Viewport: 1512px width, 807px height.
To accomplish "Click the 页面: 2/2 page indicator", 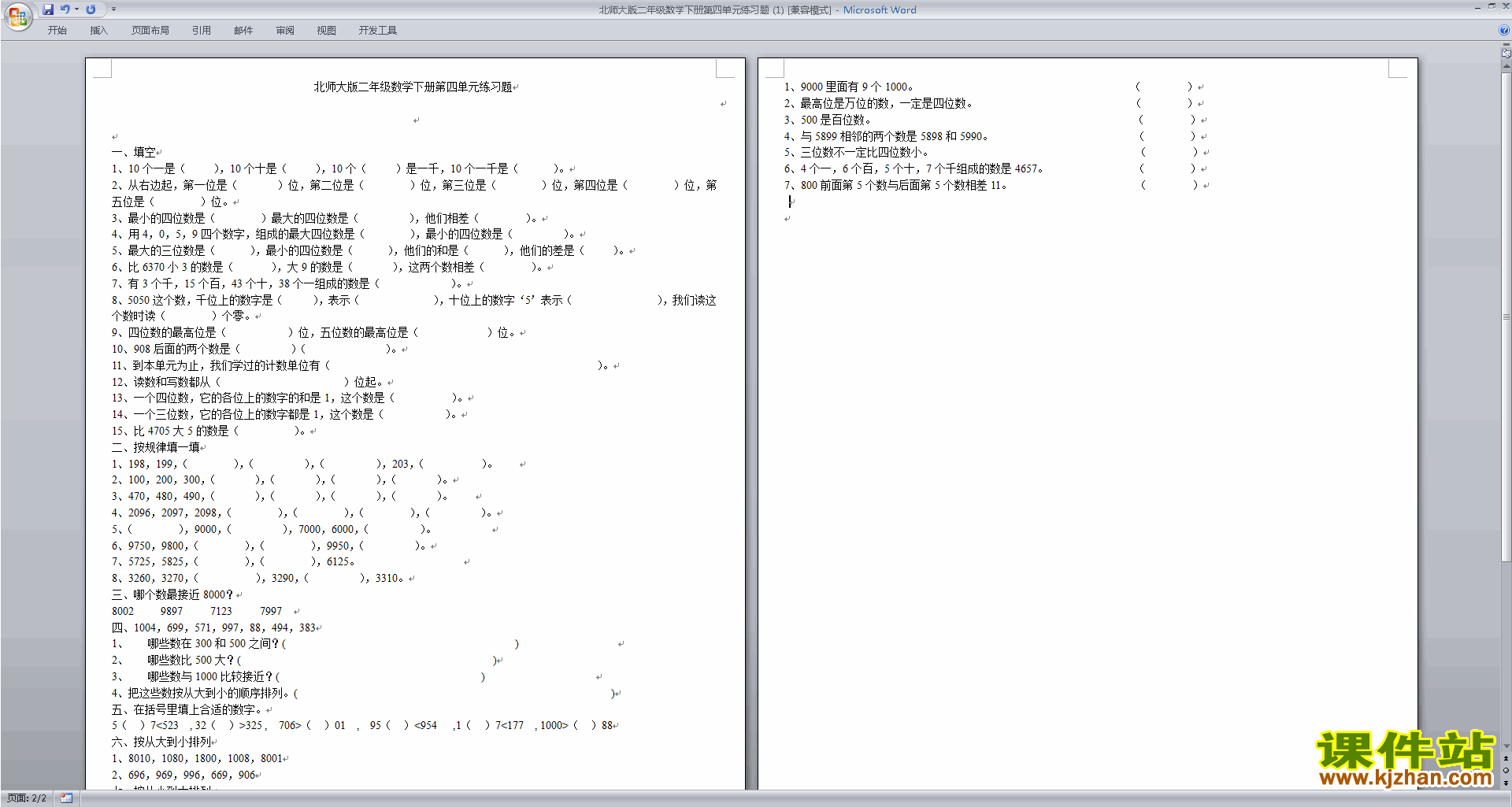I will tap(27, 798).
